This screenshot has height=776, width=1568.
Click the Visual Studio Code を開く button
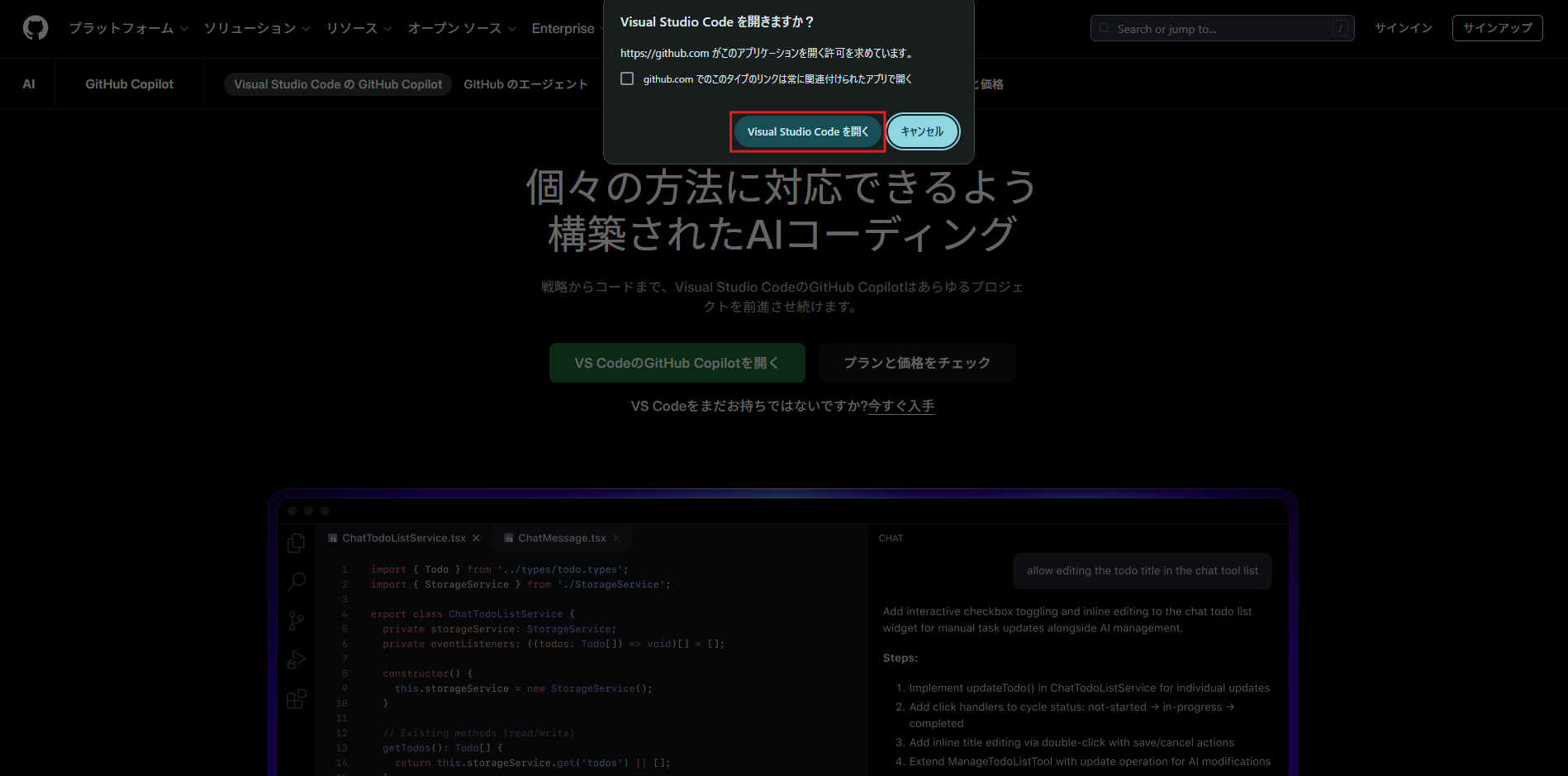click(807, 131)
